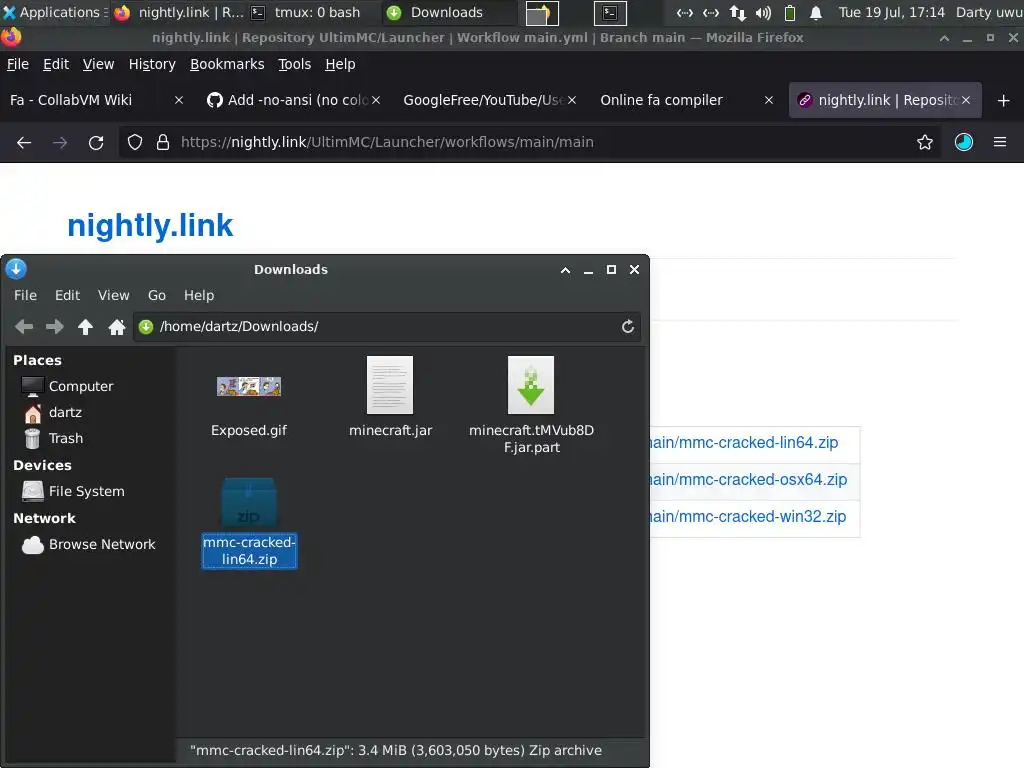Open Firefox File menu
Viewport: 1024px width, 768px height.
18,64
